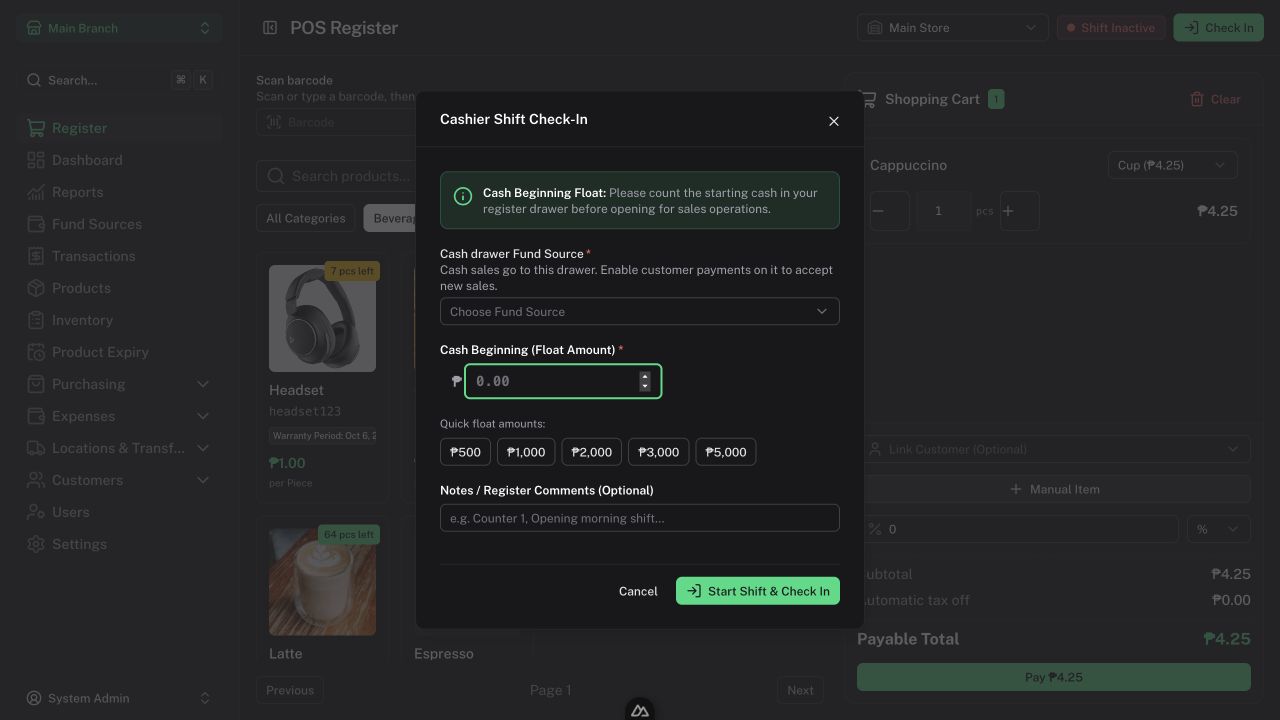Go to the Next page

[800, 690]
